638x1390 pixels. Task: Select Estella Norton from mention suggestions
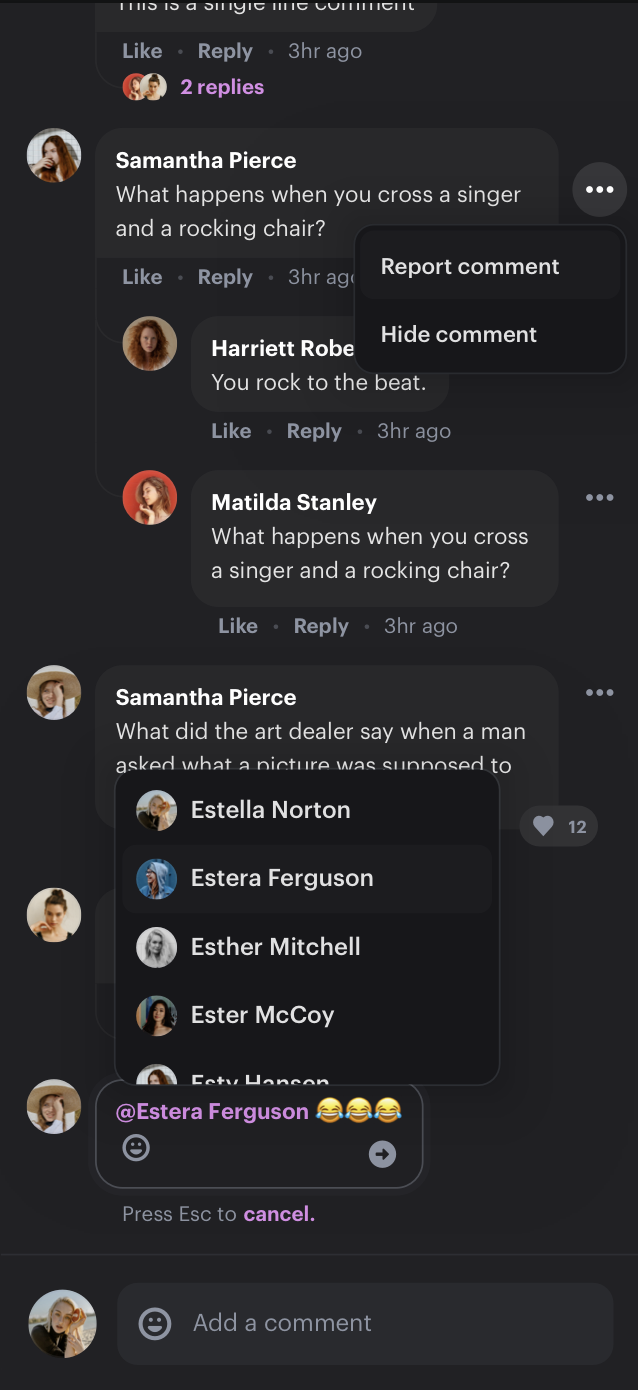(x=270, y=810)
